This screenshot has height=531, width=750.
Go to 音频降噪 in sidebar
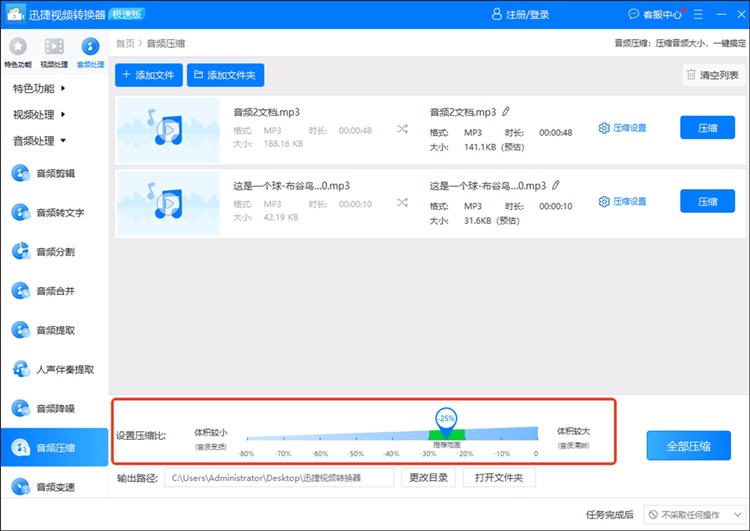(55, 409)
